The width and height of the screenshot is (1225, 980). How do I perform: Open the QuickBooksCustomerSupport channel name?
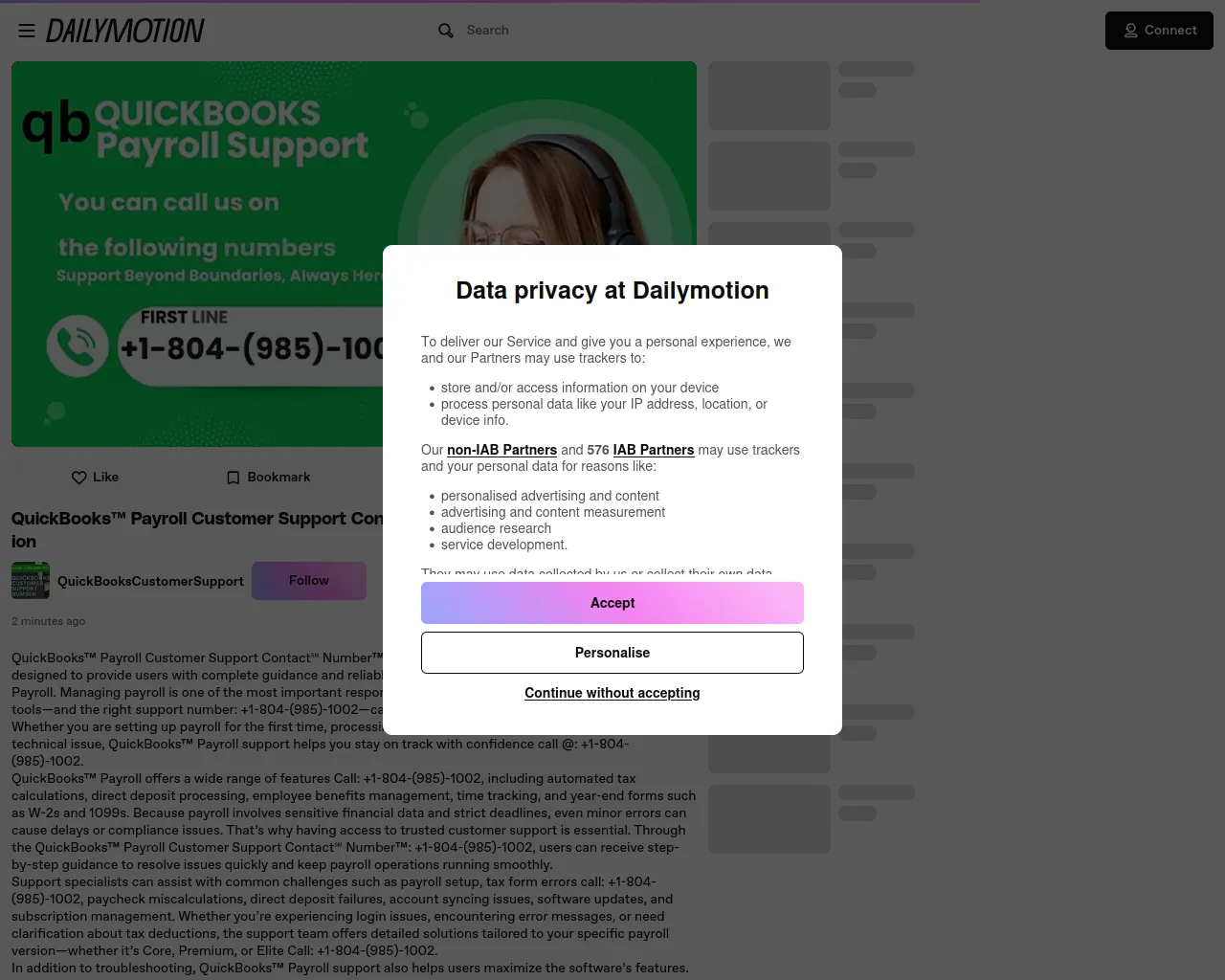coord(150,581)
